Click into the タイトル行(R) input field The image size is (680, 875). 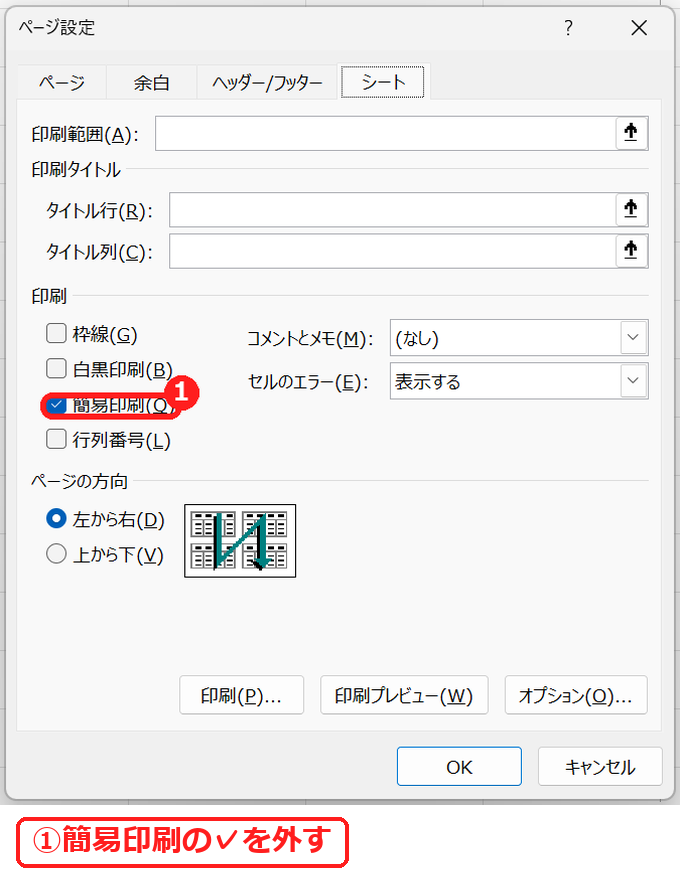click(393, 209)
